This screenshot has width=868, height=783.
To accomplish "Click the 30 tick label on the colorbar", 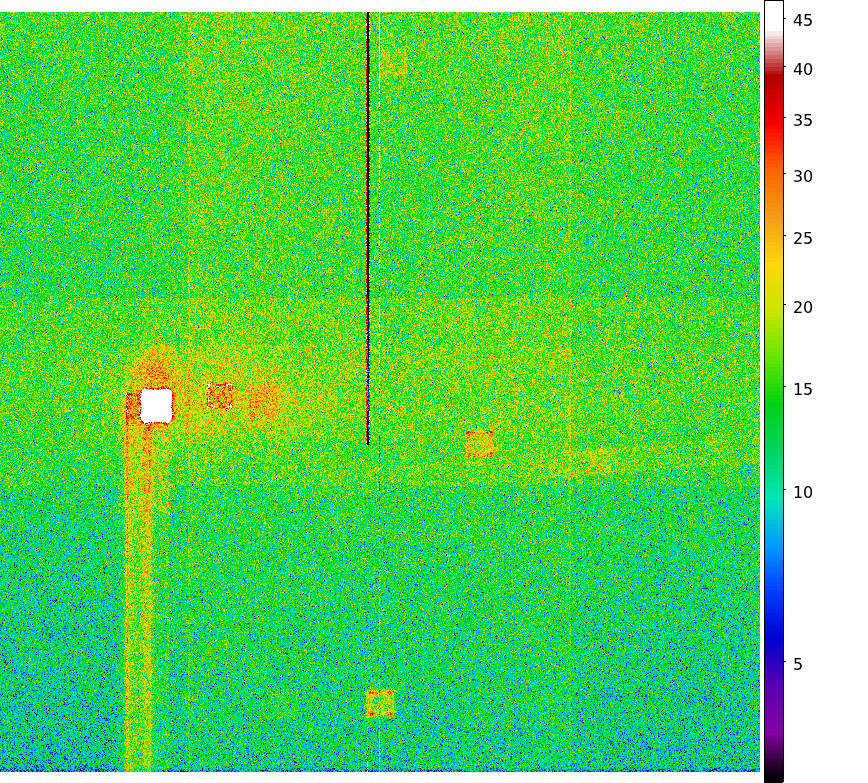I will click(x=803, y=176).
